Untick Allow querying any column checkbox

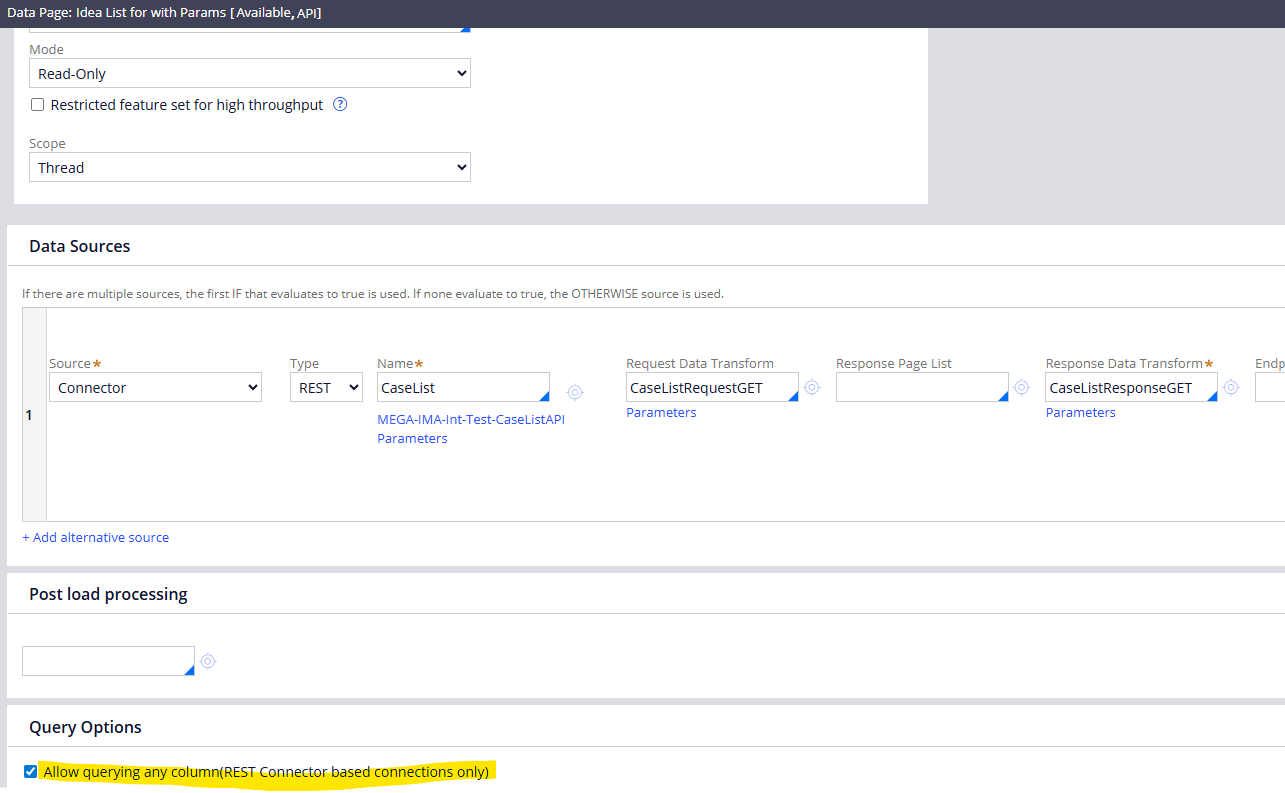click(31, 771)
